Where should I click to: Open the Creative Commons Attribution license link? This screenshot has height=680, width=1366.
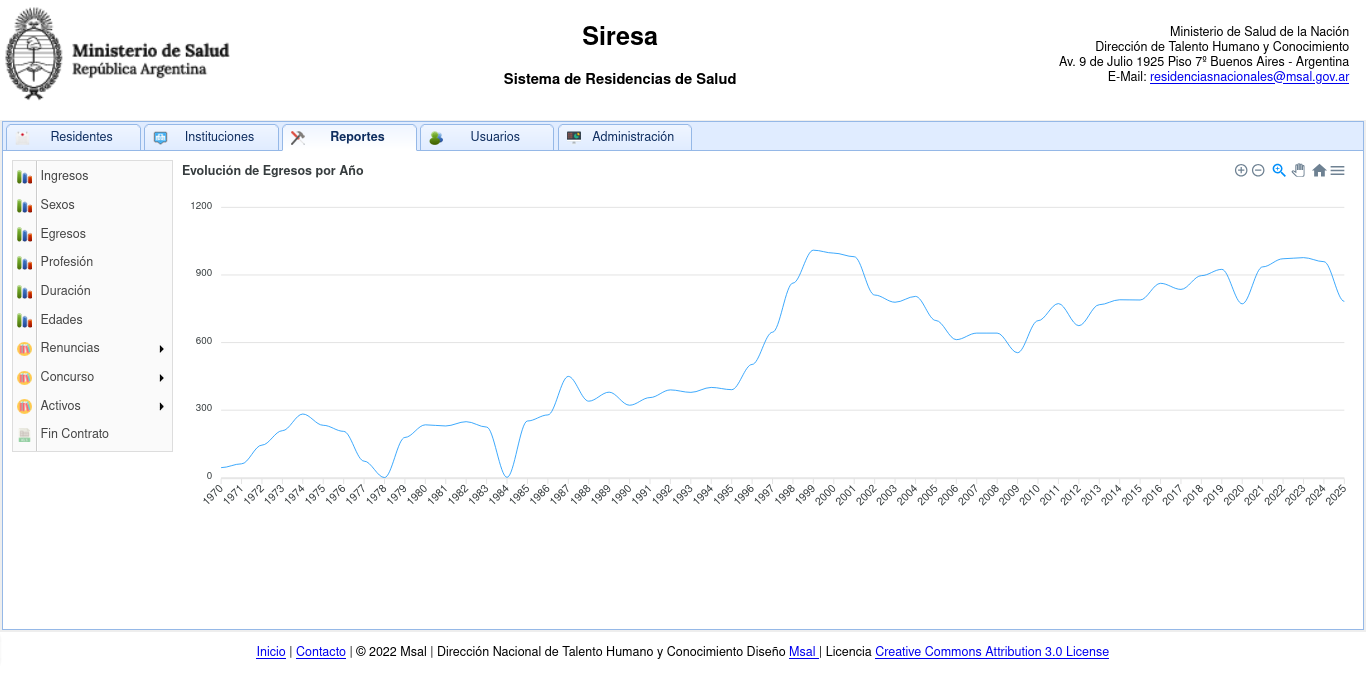coord(991,652)
